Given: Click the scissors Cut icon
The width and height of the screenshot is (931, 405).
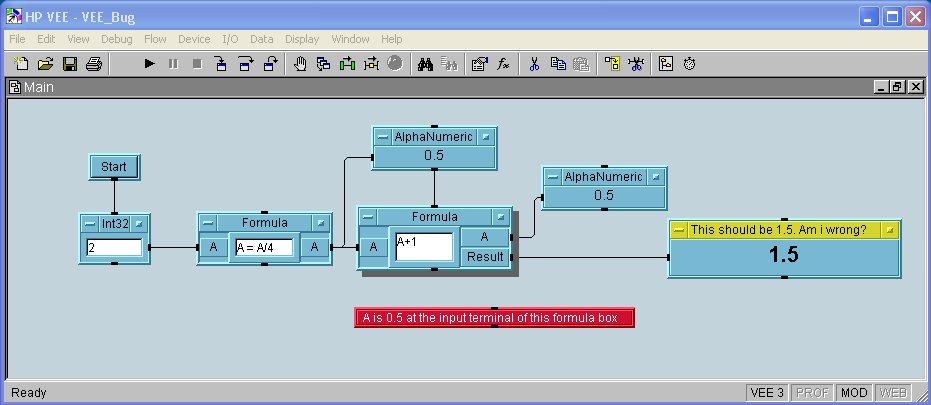Looking at the screenshot, I should [x=534, y=64].
